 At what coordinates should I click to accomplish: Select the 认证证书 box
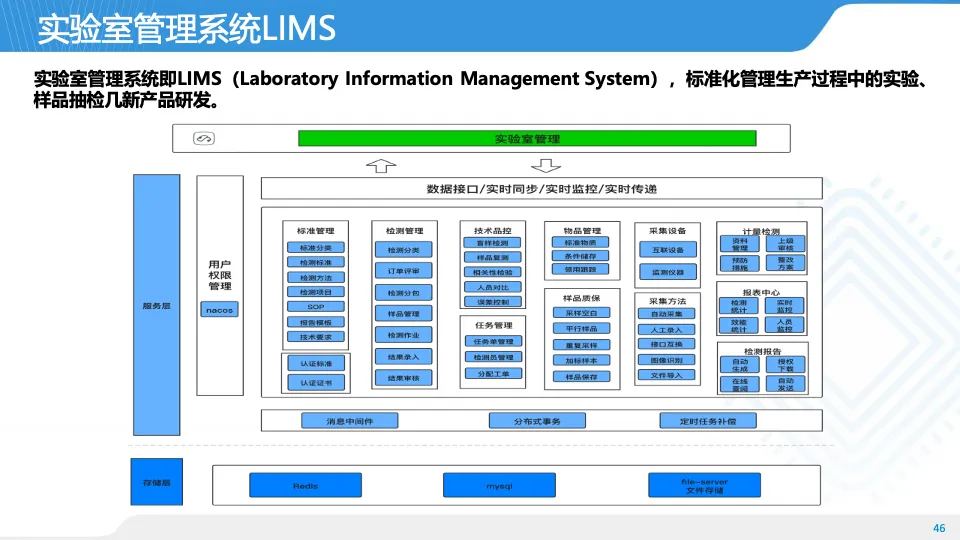coord(316,383)
